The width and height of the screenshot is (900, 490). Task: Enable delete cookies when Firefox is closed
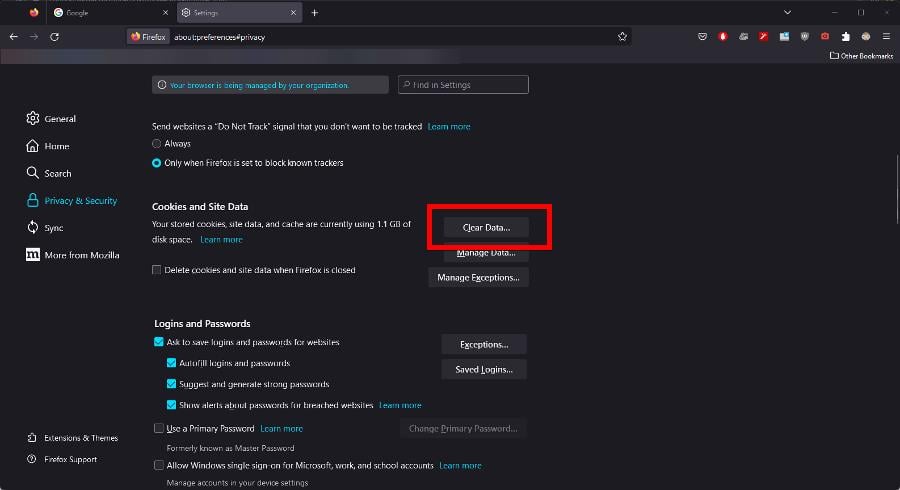click(156, 270)
